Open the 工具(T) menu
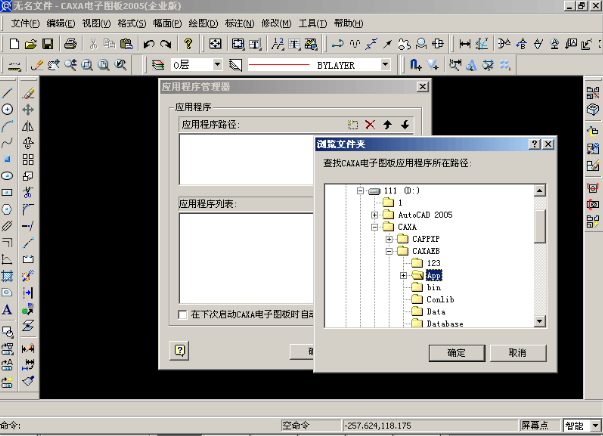Screen dimensions: 603x436 coord(312,22)
